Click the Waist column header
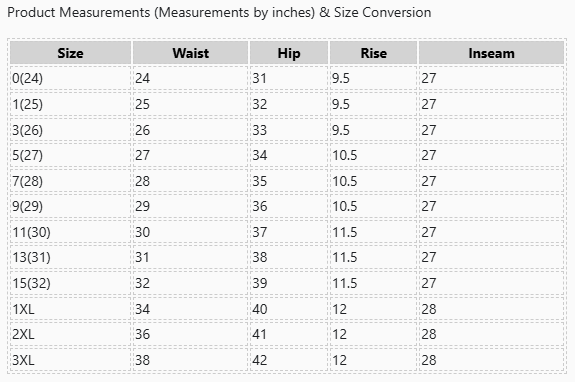This screenshot has width=575, height=382. (x=190, y=53)
